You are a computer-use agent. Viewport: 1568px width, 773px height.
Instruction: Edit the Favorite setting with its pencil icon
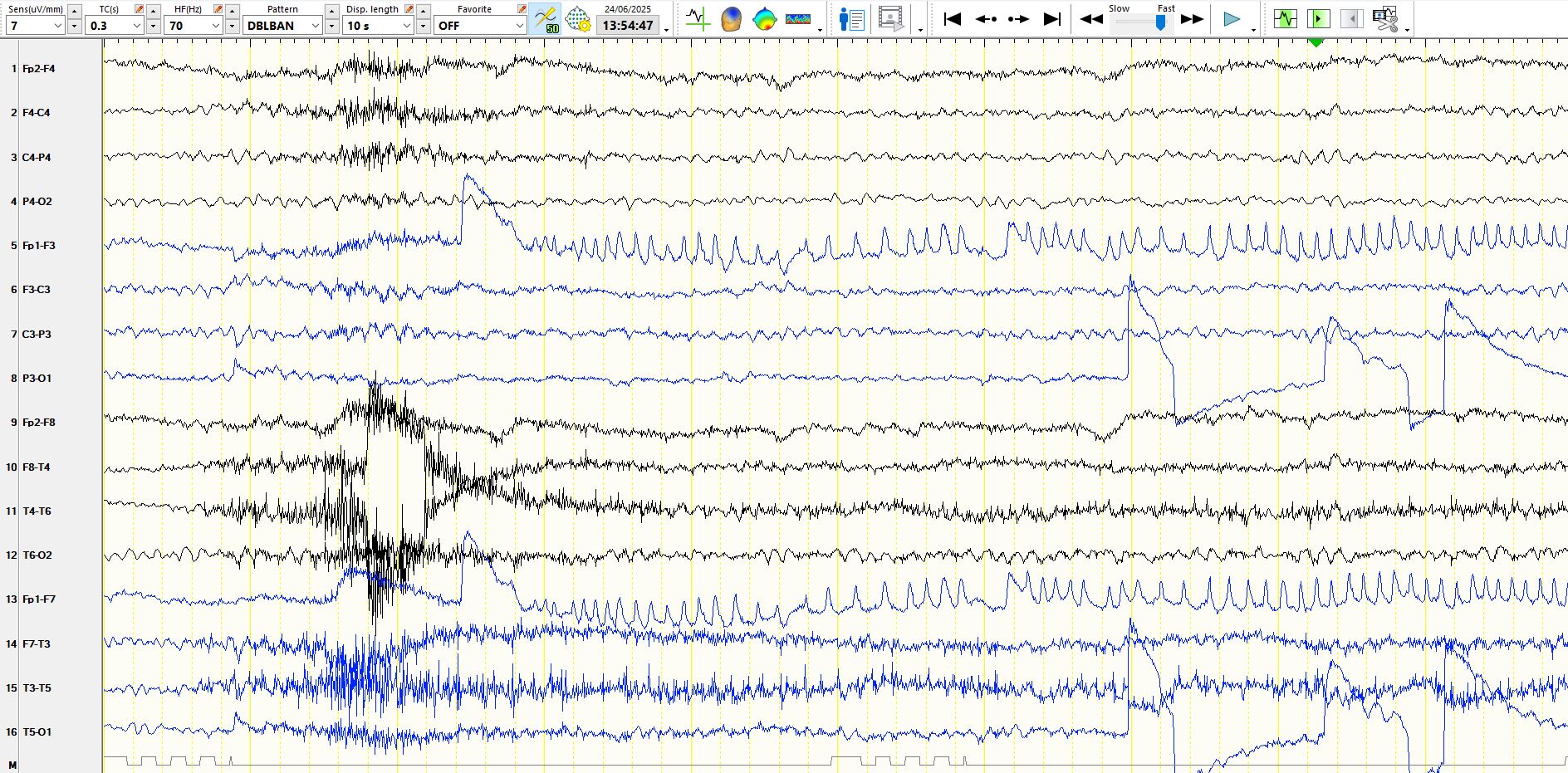coord(522,9)
